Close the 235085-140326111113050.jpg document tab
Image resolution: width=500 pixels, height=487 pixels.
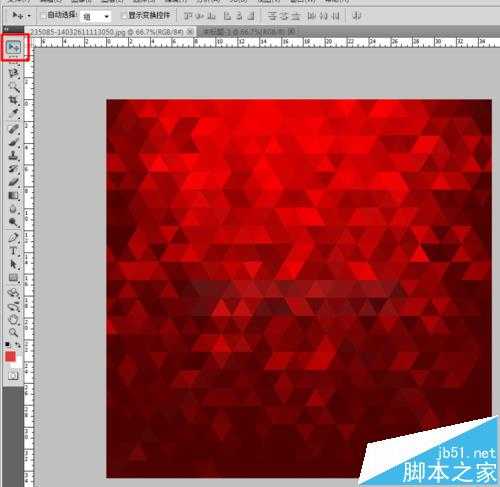click(x=189, y=32)
